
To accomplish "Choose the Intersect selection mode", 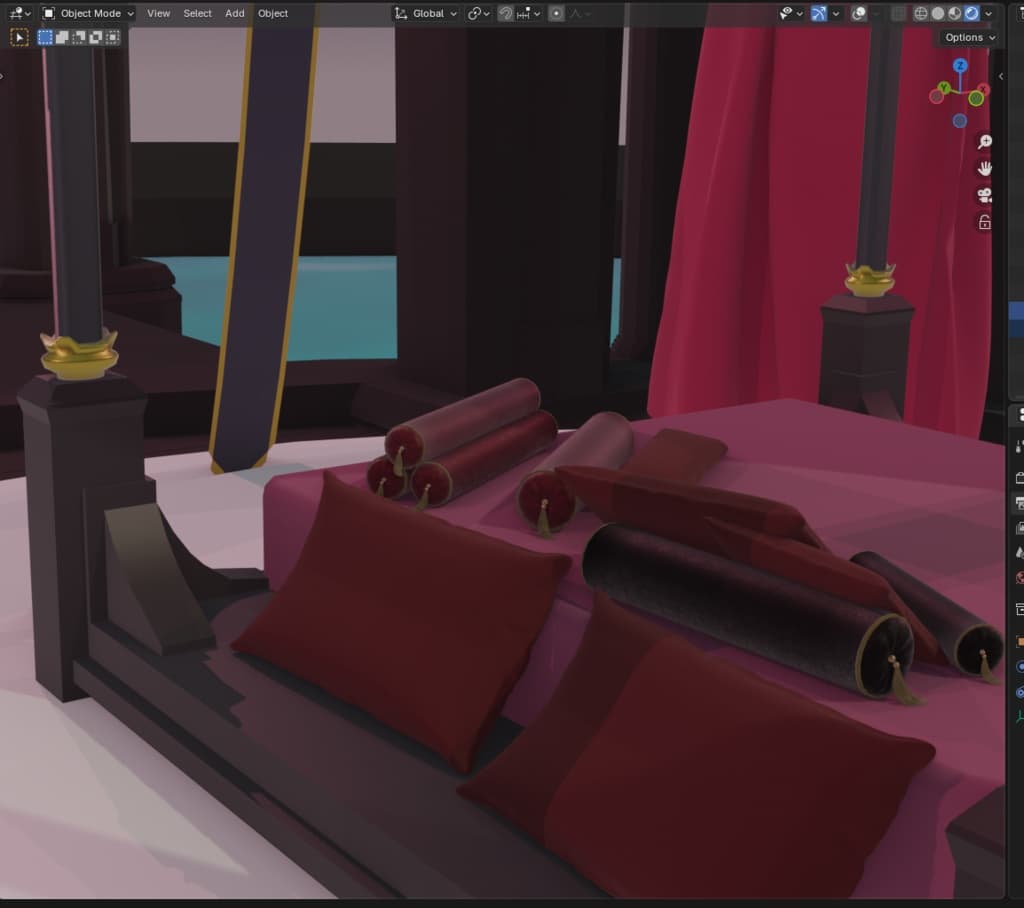I will pos(113,38).
